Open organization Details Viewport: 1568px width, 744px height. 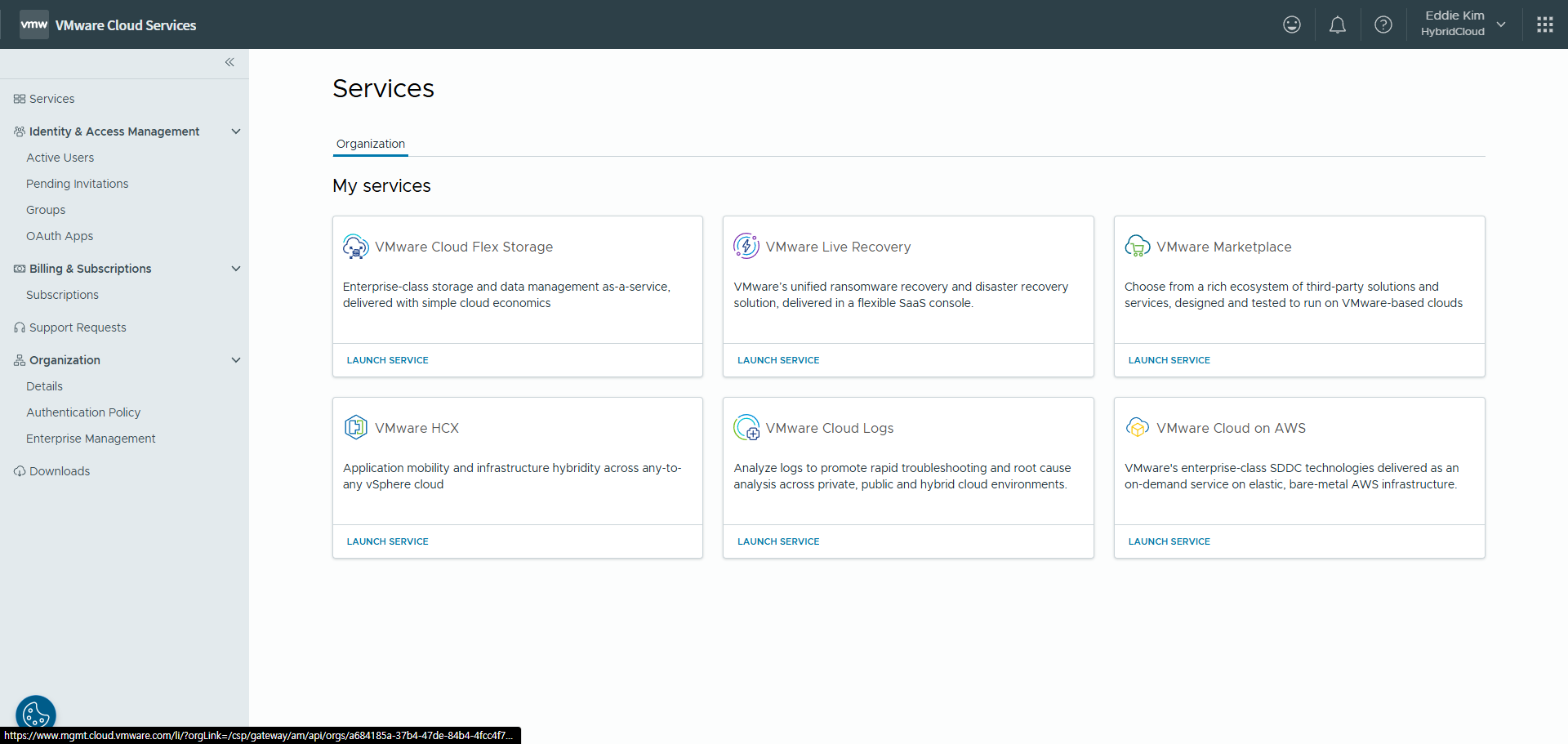click(44, 386)
